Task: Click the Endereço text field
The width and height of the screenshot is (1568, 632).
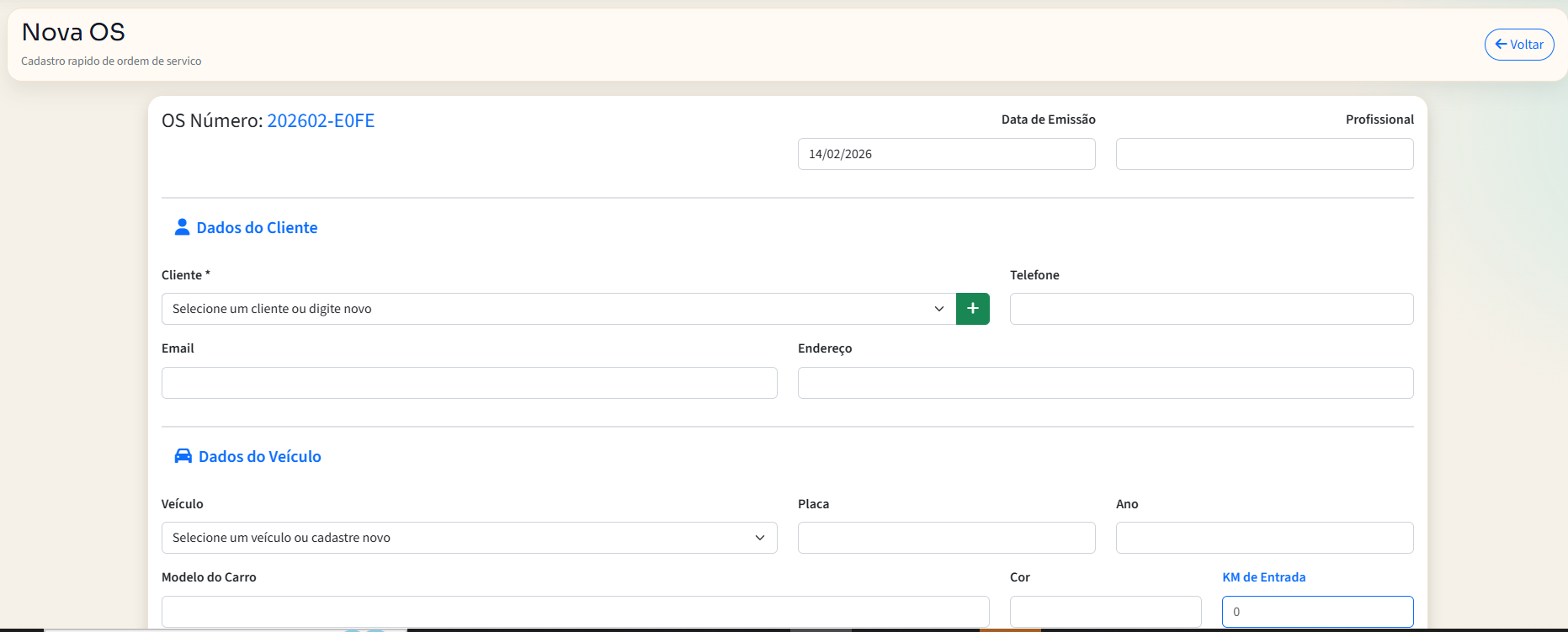Action: [1105, 383]
